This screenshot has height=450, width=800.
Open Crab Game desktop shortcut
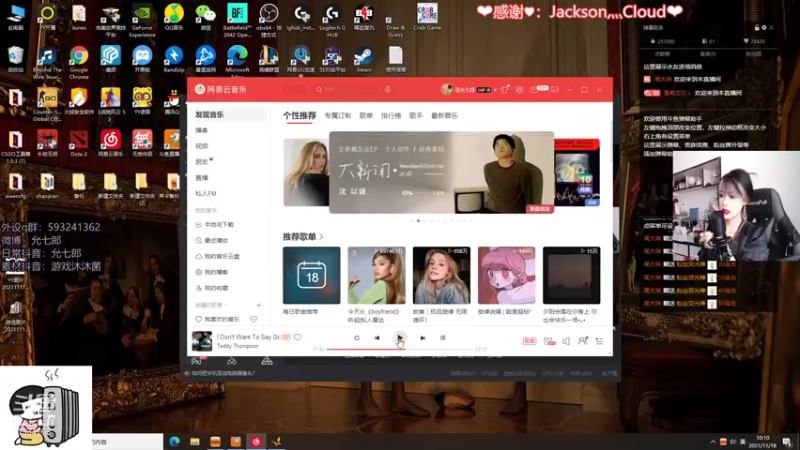click(x=427, y=17)
